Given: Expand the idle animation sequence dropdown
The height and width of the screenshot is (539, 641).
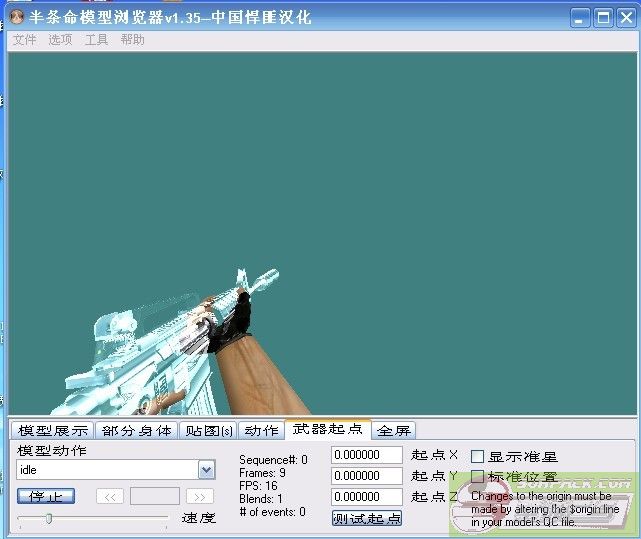Looking at the screenshot, I should coord(206,470).
